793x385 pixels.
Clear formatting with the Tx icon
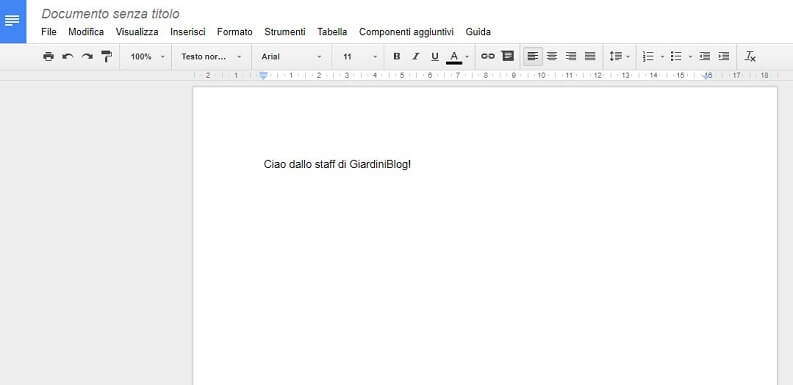[x=750, y=57]
